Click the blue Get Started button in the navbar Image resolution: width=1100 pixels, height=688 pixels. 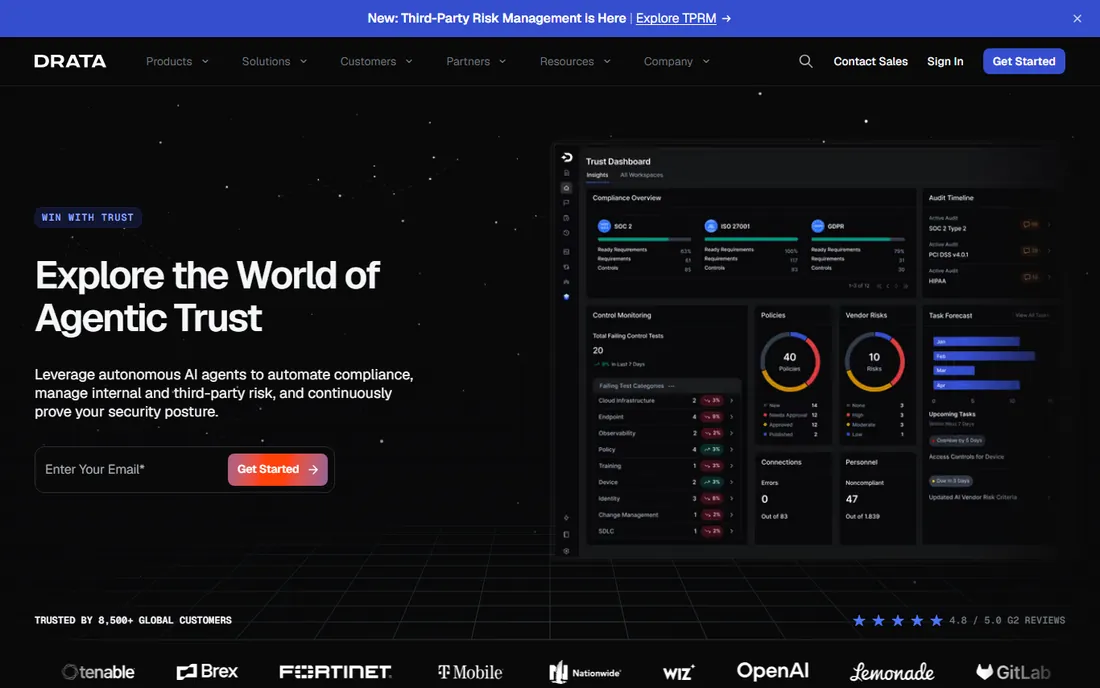(x=1024, y=61)
